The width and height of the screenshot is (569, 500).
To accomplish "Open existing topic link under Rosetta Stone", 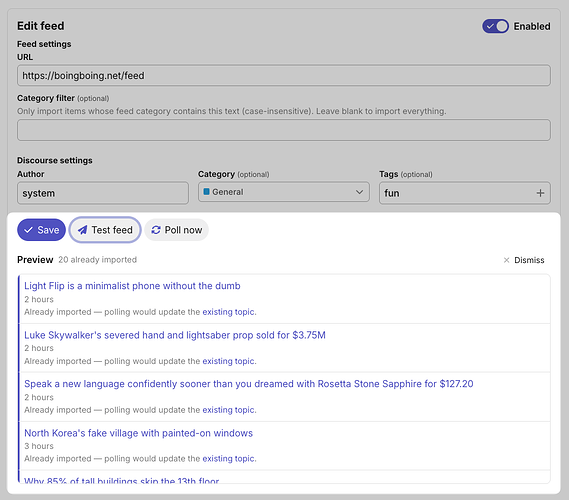I will 228,410.
